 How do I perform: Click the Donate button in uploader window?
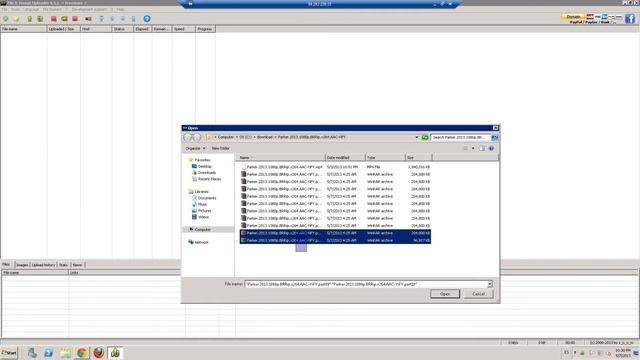tap(573, 17)
